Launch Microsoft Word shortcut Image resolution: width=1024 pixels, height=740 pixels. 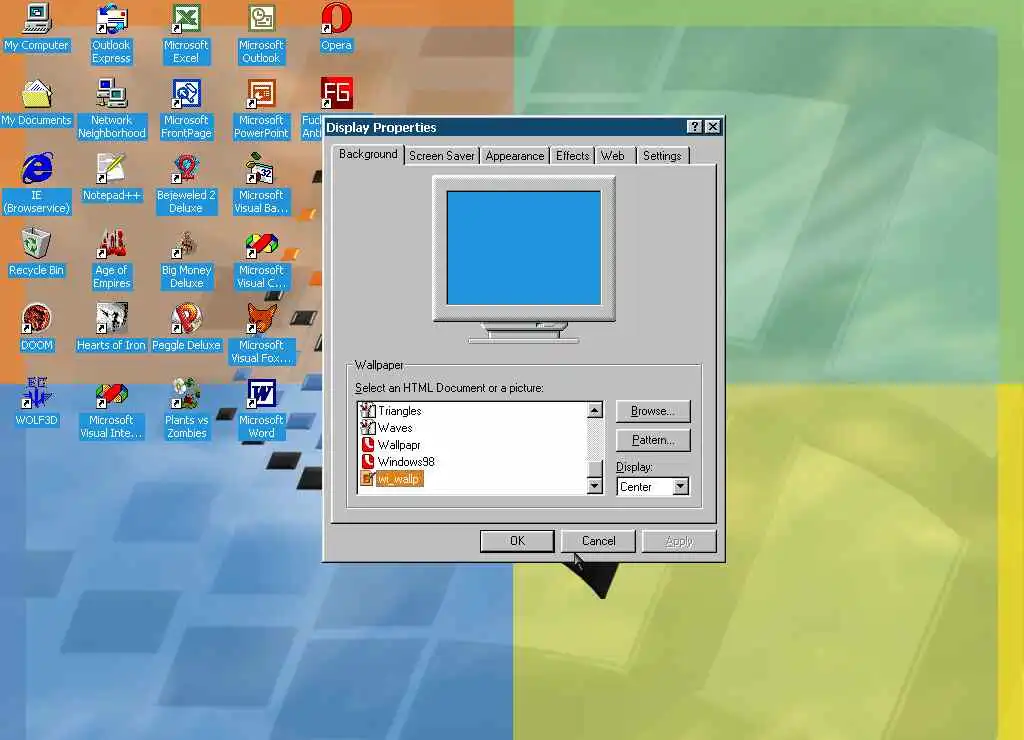pyautogui.click(x=261, y=408)
